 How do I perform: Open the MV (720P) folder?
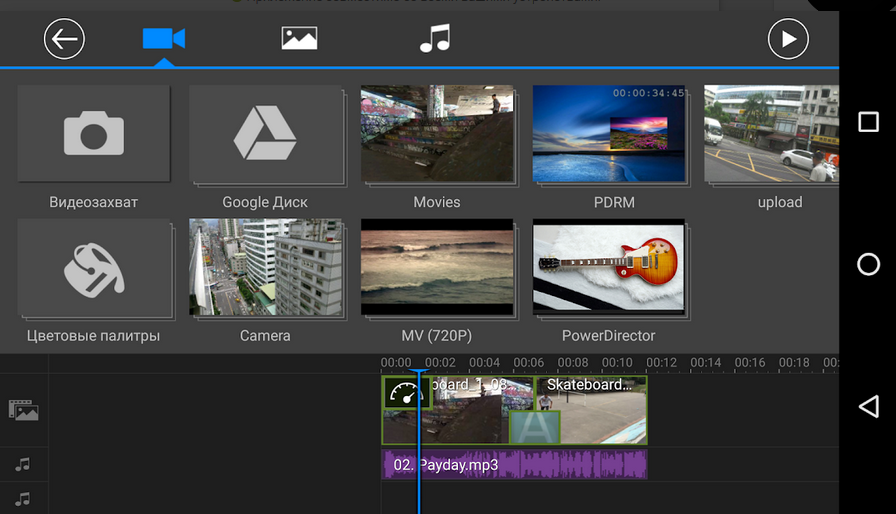(437, 268)
